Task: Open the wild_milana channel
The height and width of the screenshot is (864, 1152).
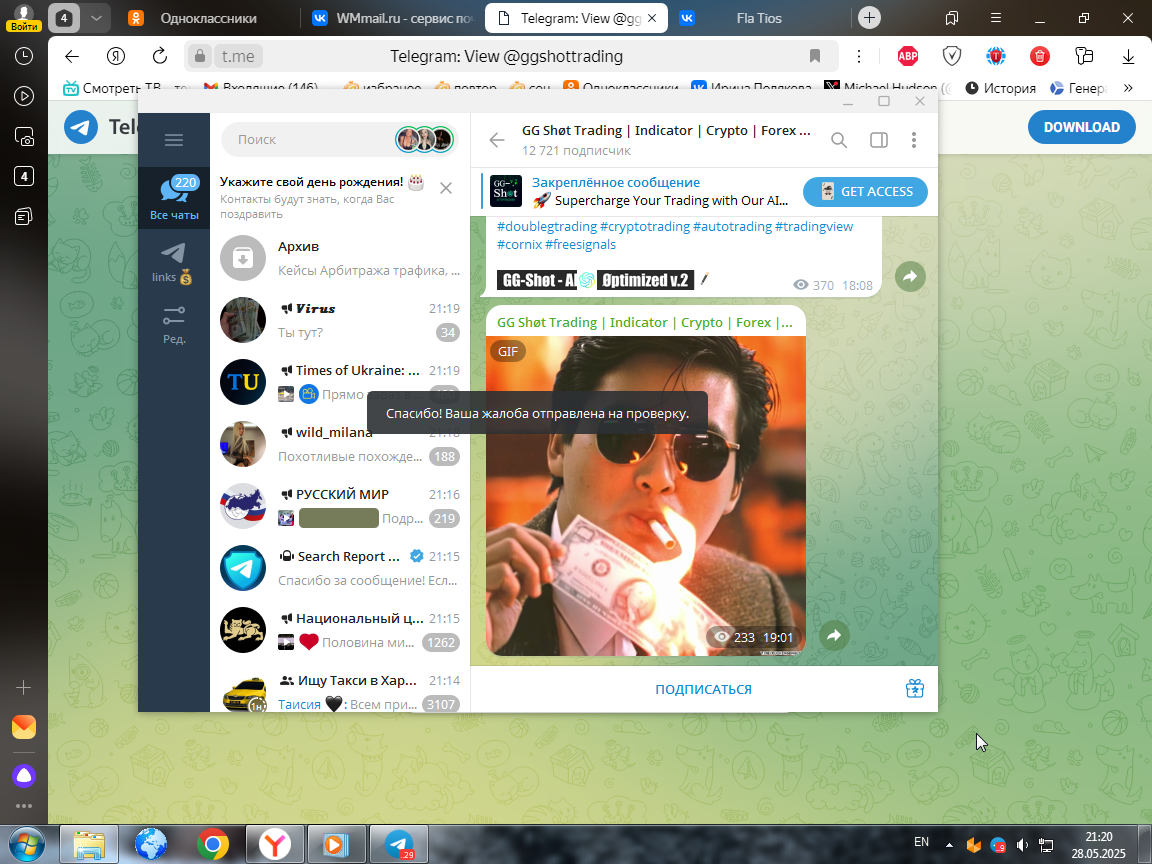Action: pyautogui.click(x=340, y=444)
